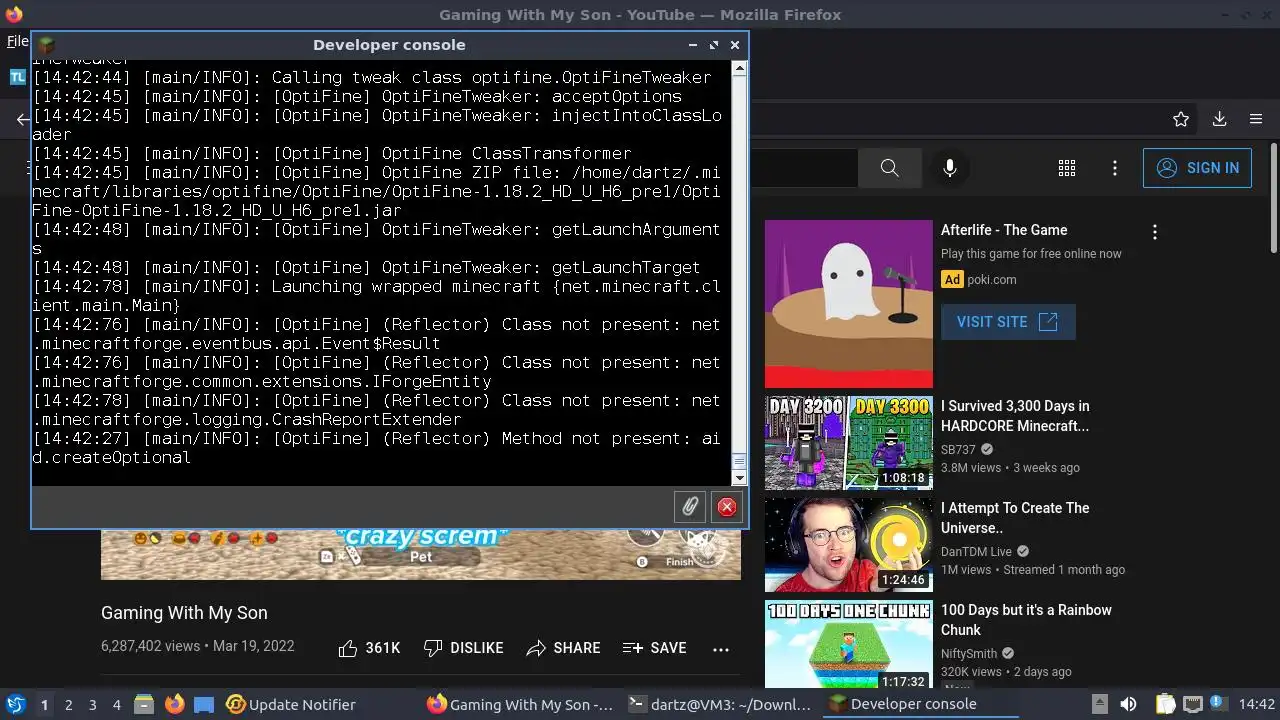Click the SHARE button under the video
The width and height of the screenshot is (1280, 720).
click(563, 648)
